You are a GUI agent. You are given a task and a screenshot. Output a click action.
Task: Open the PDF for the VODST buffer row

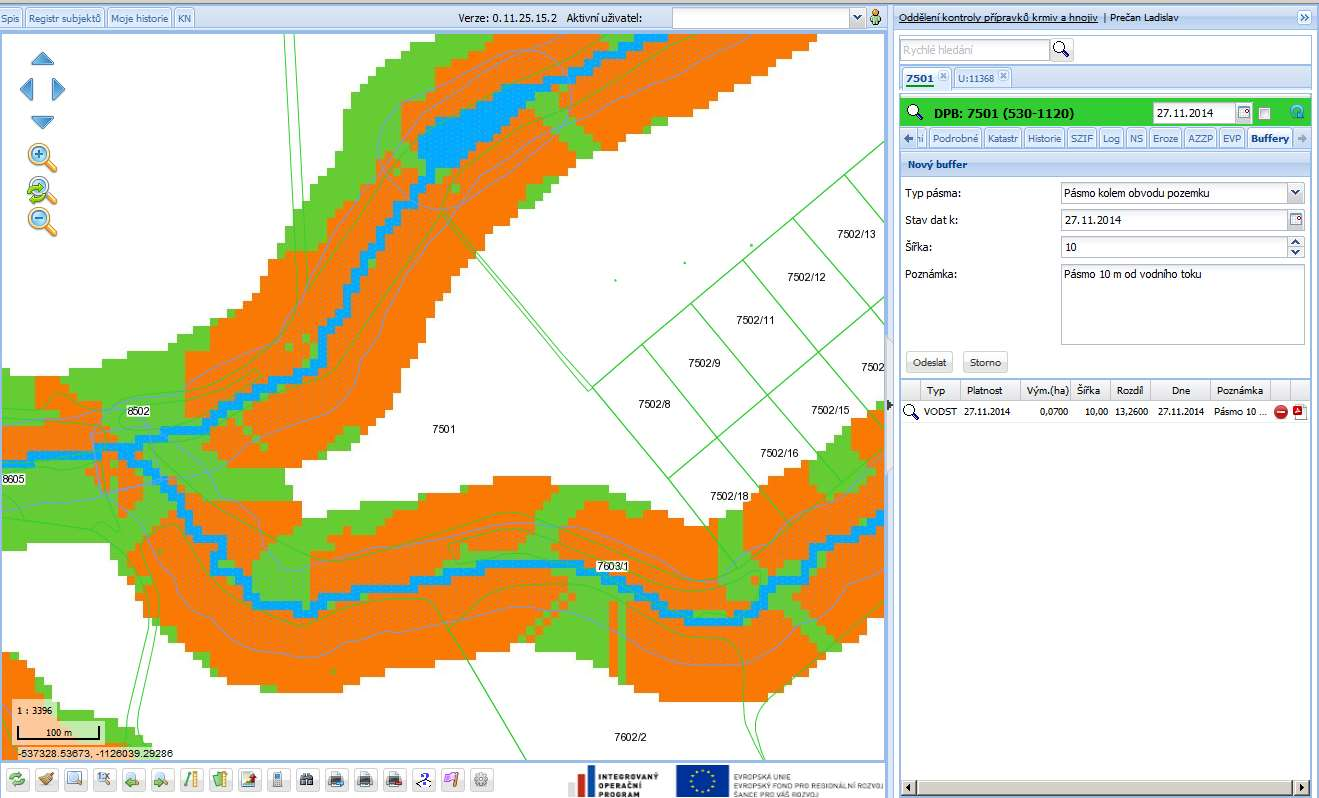pos(1300,412)
